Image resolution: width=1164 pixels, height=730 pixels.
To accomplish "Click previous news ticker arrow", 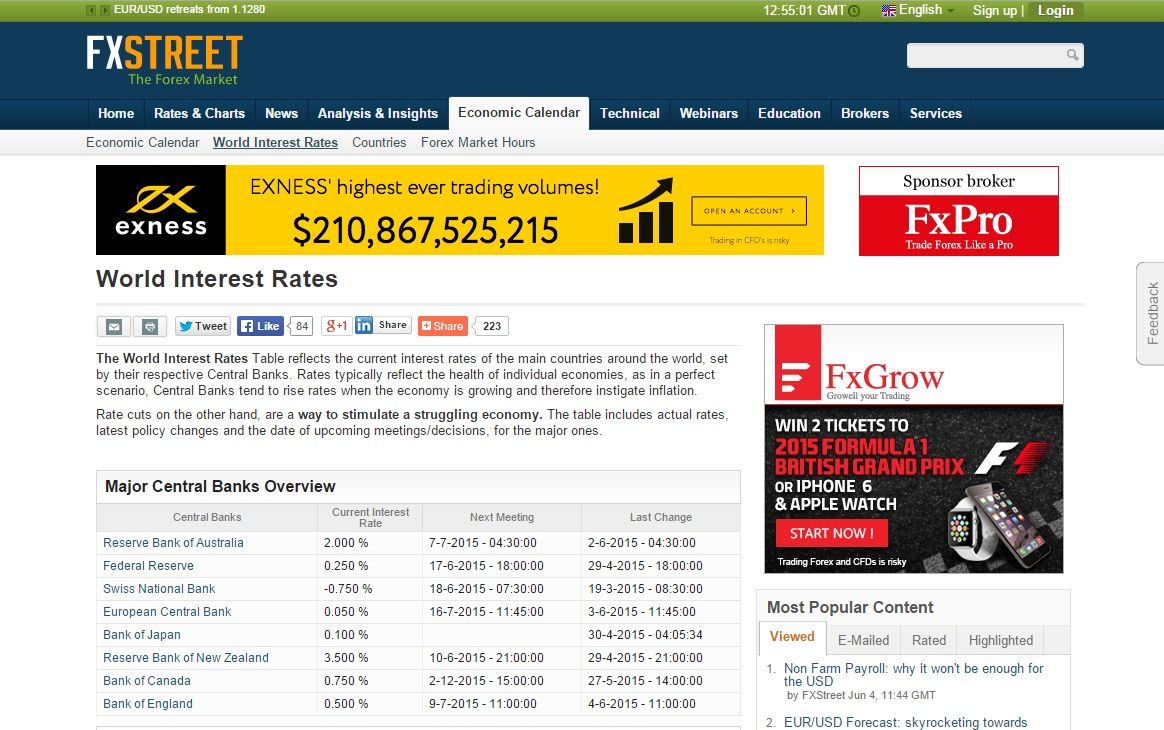I will [91, 10].
